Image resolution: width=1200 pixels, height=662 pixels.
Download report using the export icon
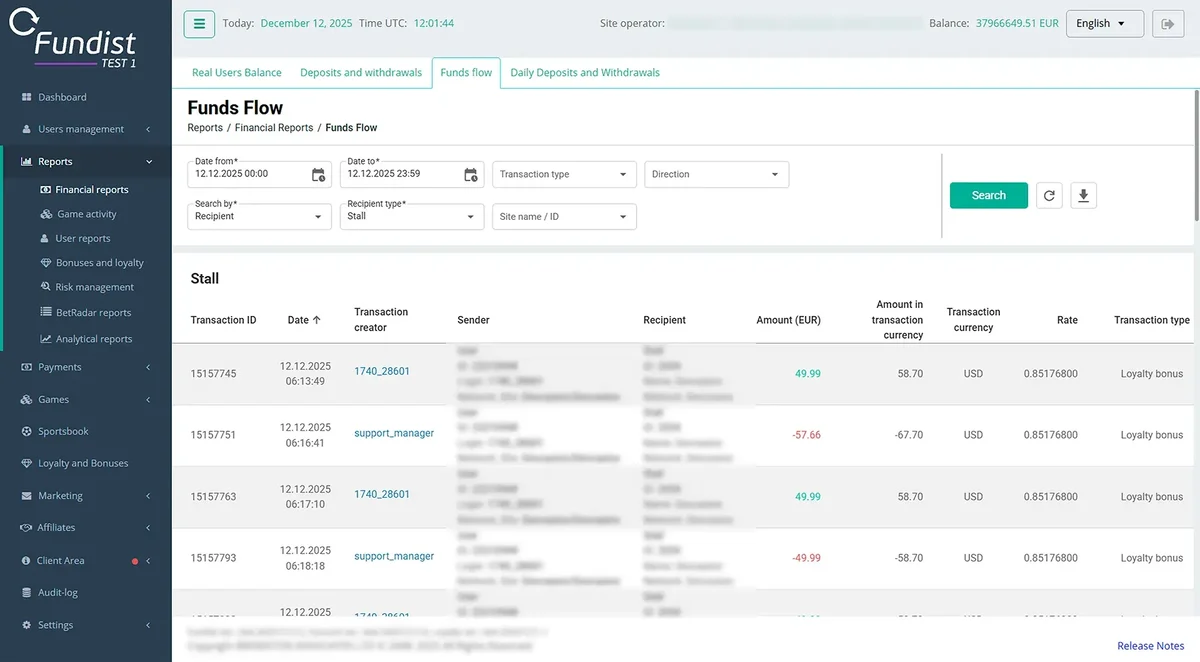pos(1083,196)
